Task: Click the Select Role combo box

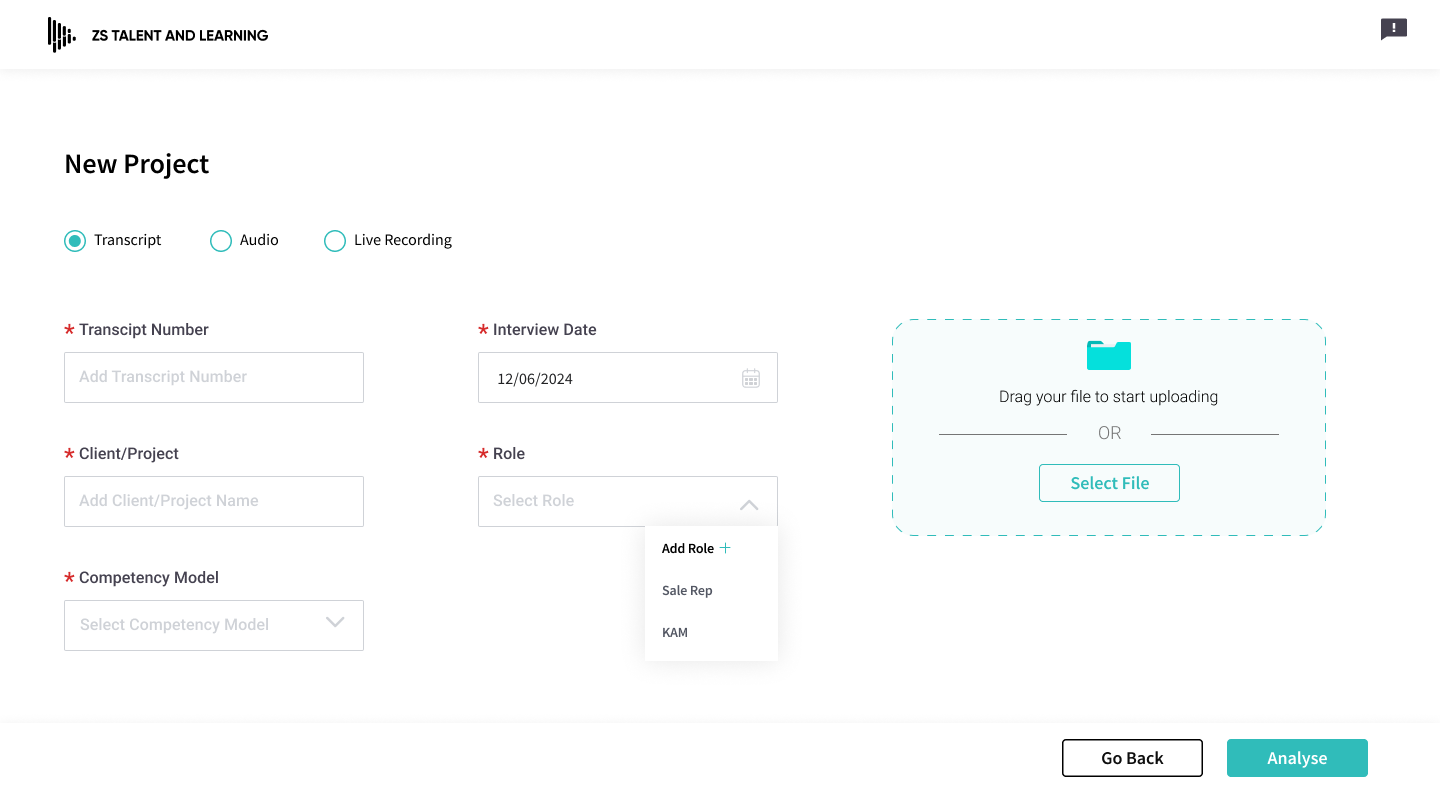Action: click(x=628, y=501)
